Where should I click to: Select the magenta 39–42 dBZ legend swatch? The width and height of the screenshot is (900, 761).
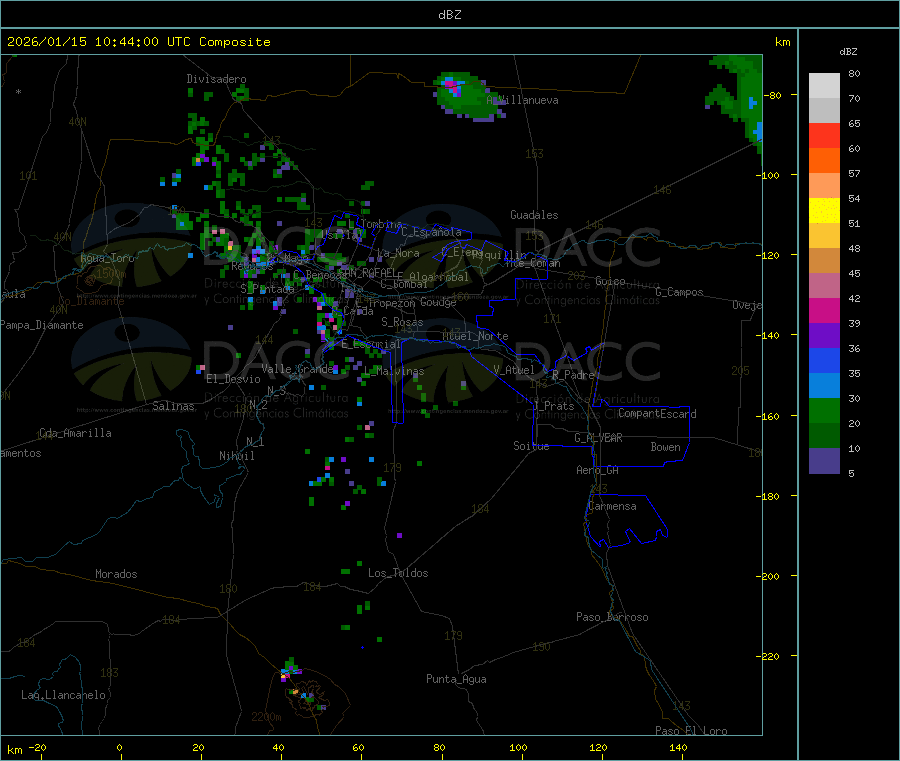coord(824,310)
